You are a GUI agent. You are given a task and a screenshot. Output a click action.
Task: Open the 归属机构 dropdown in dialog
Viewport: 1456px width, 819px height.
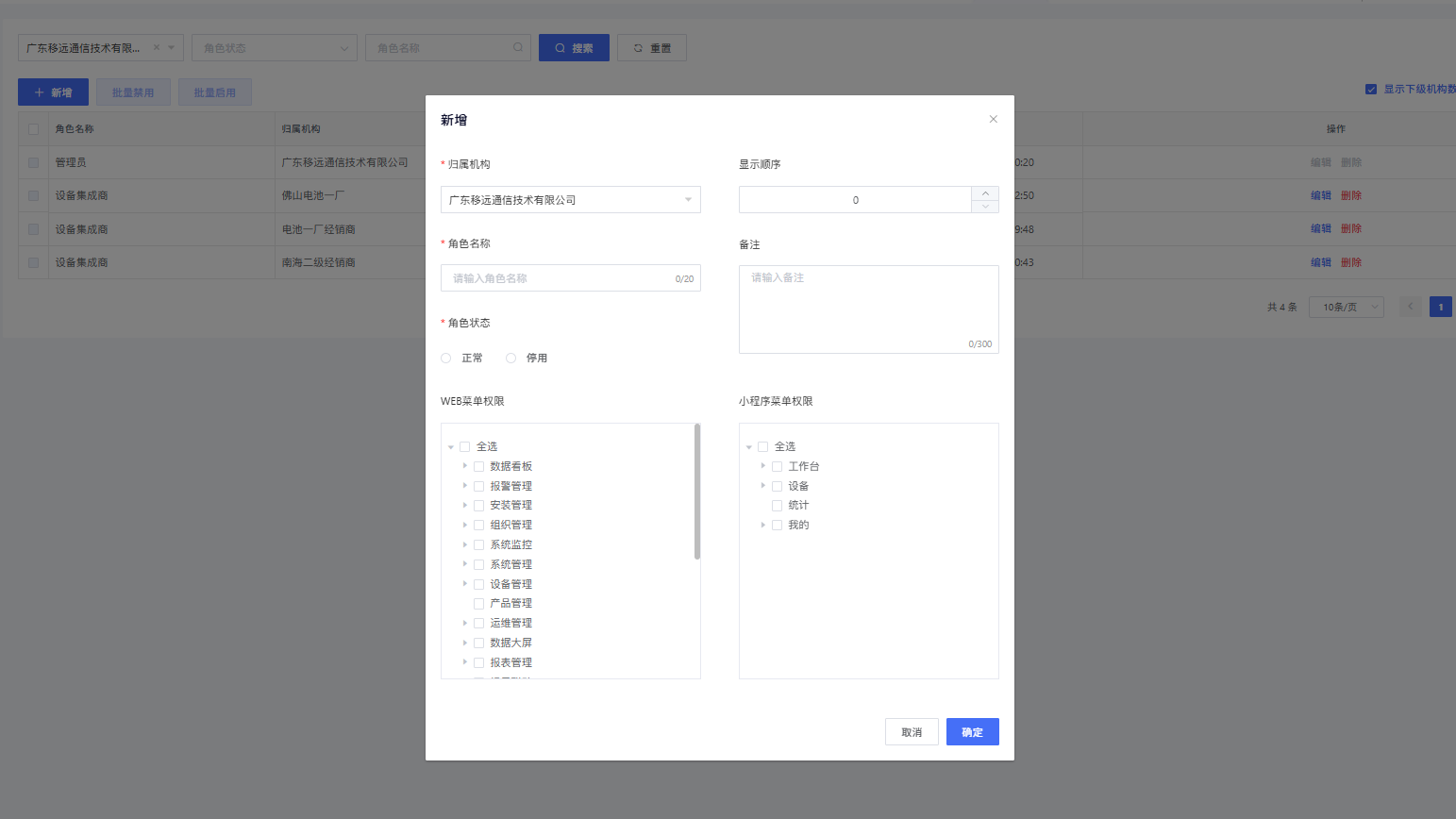[570, 200]
